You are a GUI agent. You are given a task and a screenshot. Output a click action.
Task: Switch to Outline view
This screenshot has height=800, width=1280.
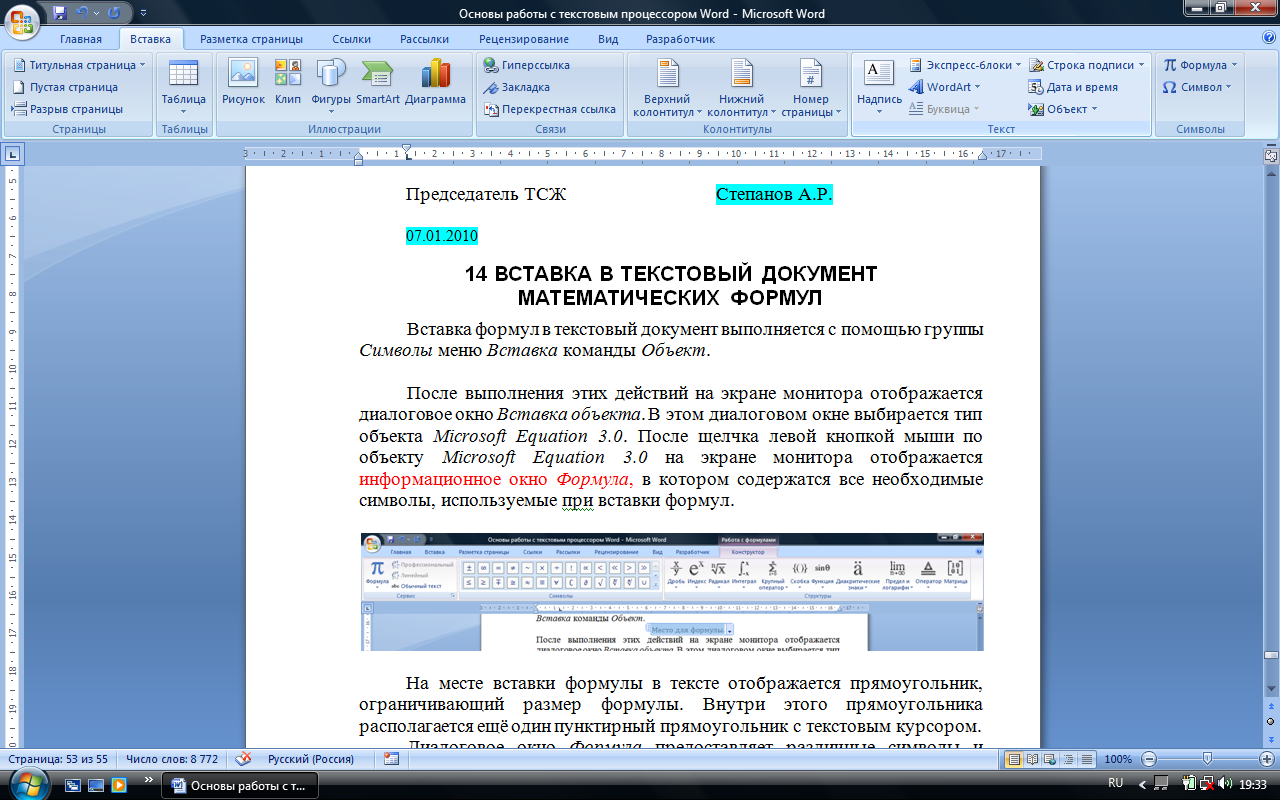tap(1070, 759)
